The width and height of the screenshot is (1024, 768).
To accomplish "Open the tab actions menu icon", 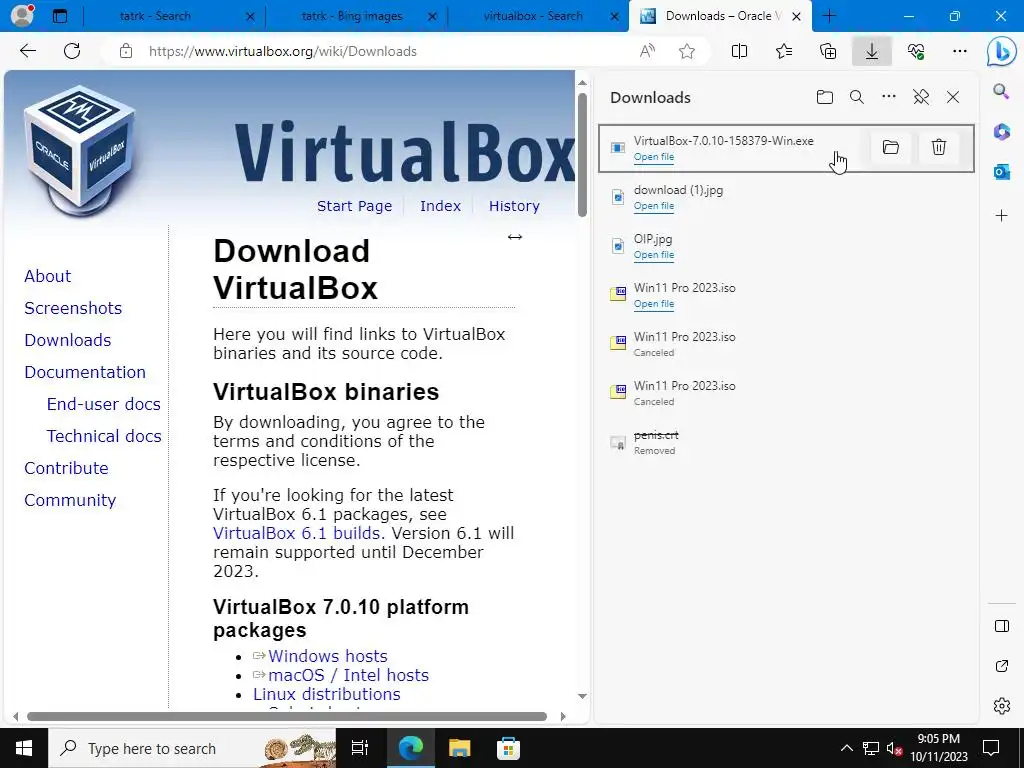I will click(x=59, y=16).
